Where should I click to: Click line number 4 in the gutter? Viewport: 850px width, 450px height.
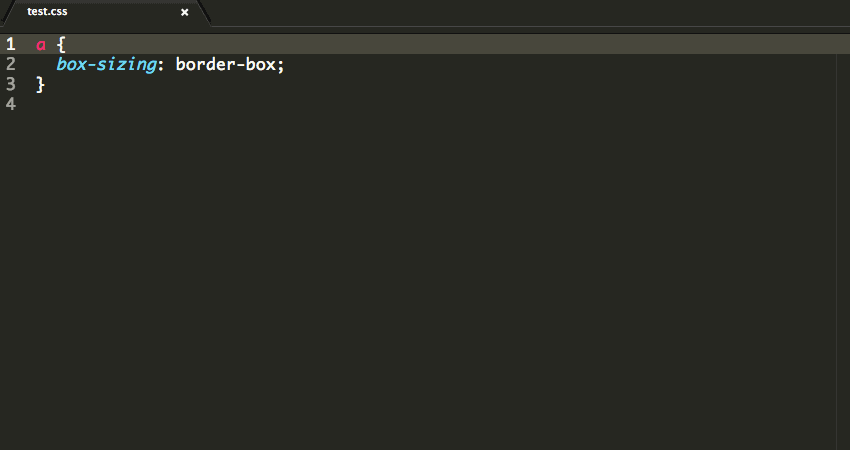(10, 104)
